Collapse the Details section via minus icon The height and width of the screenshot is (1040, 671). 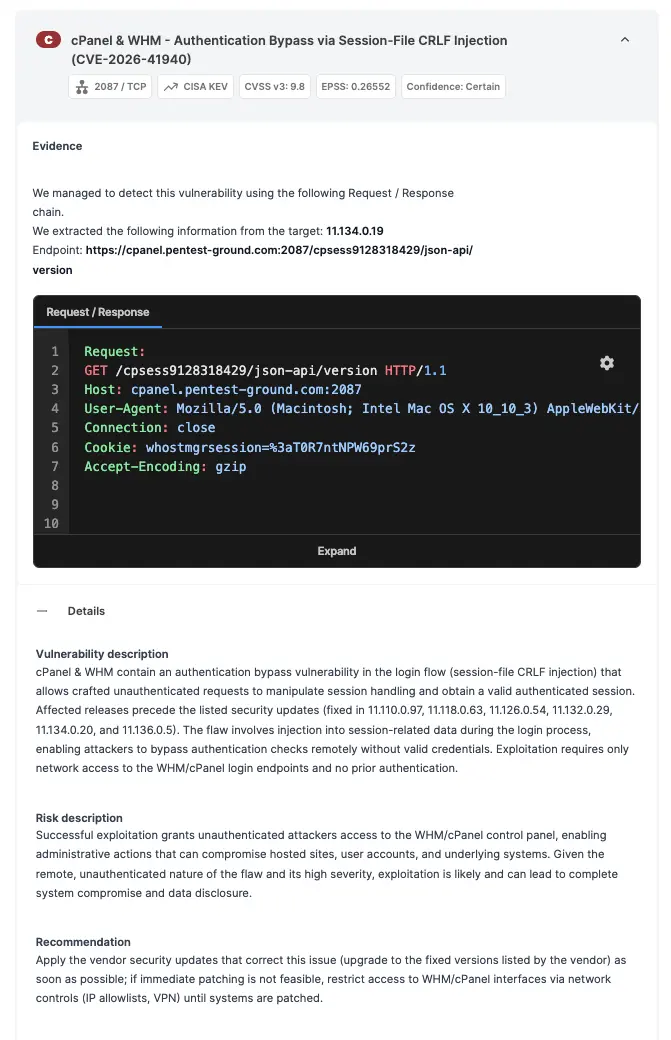(x=42, y=611)
